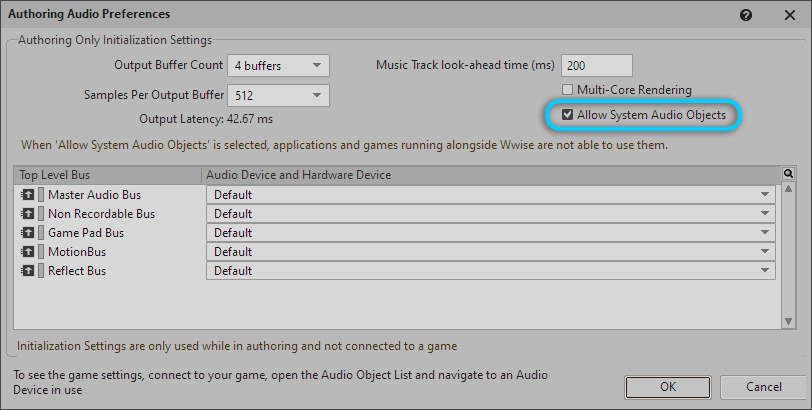
Task: Uncheck Allow System Audio Objects
Action: (568, 115)
